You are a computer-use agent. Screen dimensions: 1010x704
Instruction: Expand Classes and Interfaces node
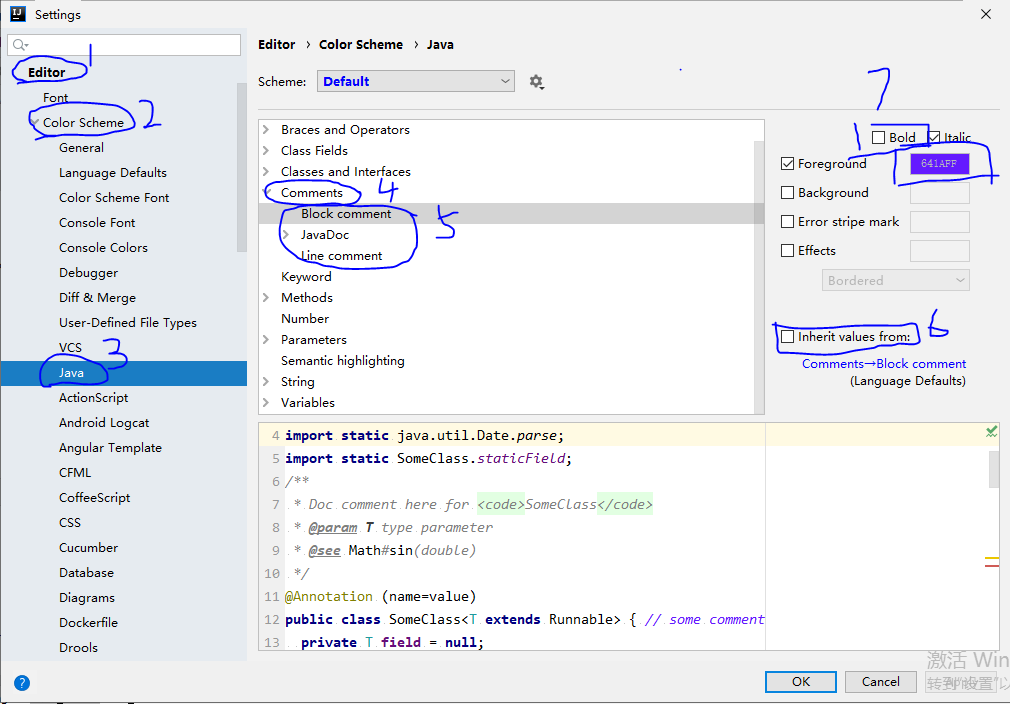click(266, 172)
